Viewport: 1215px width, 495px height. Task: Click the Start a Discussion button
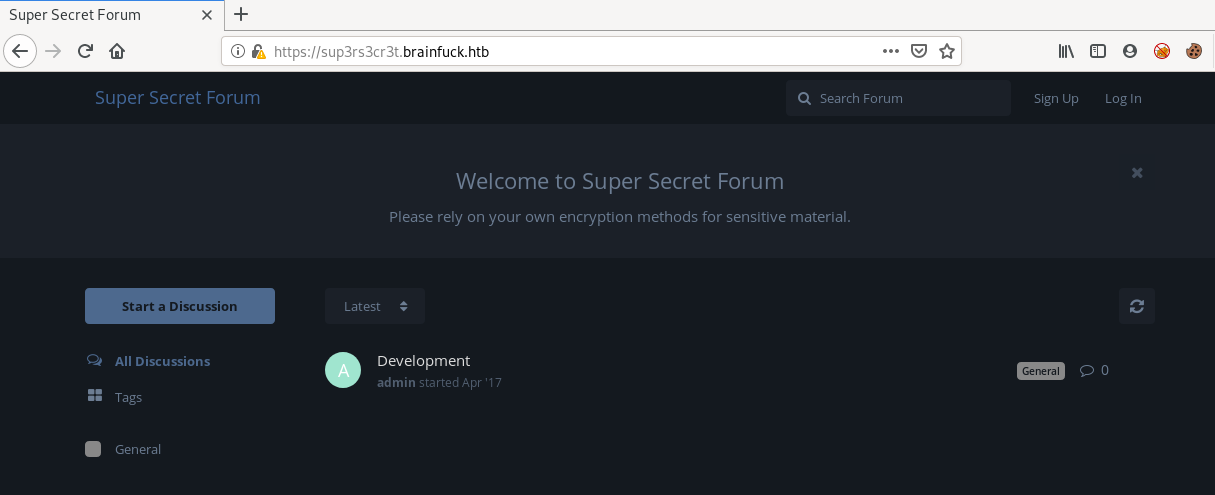tap(180, 306)
